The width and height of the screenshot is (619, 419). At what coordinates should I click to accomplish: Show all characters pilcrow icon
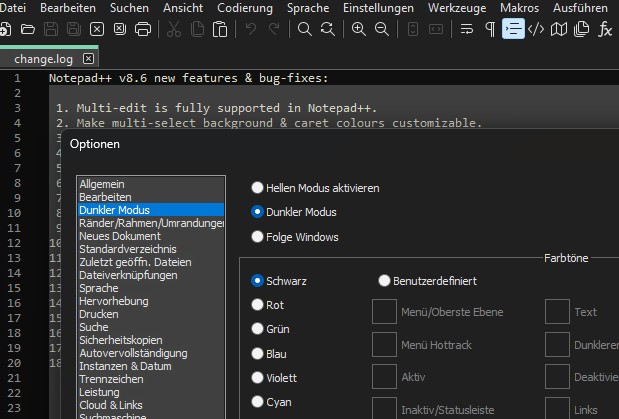[x=490, y=28]
